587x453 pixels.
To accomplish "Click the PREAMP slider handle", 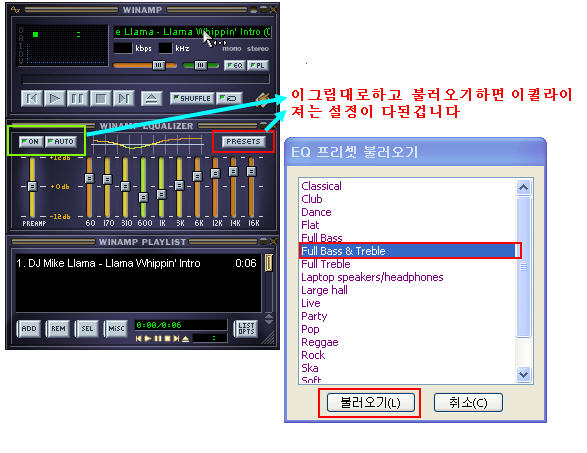I will 32,186.
